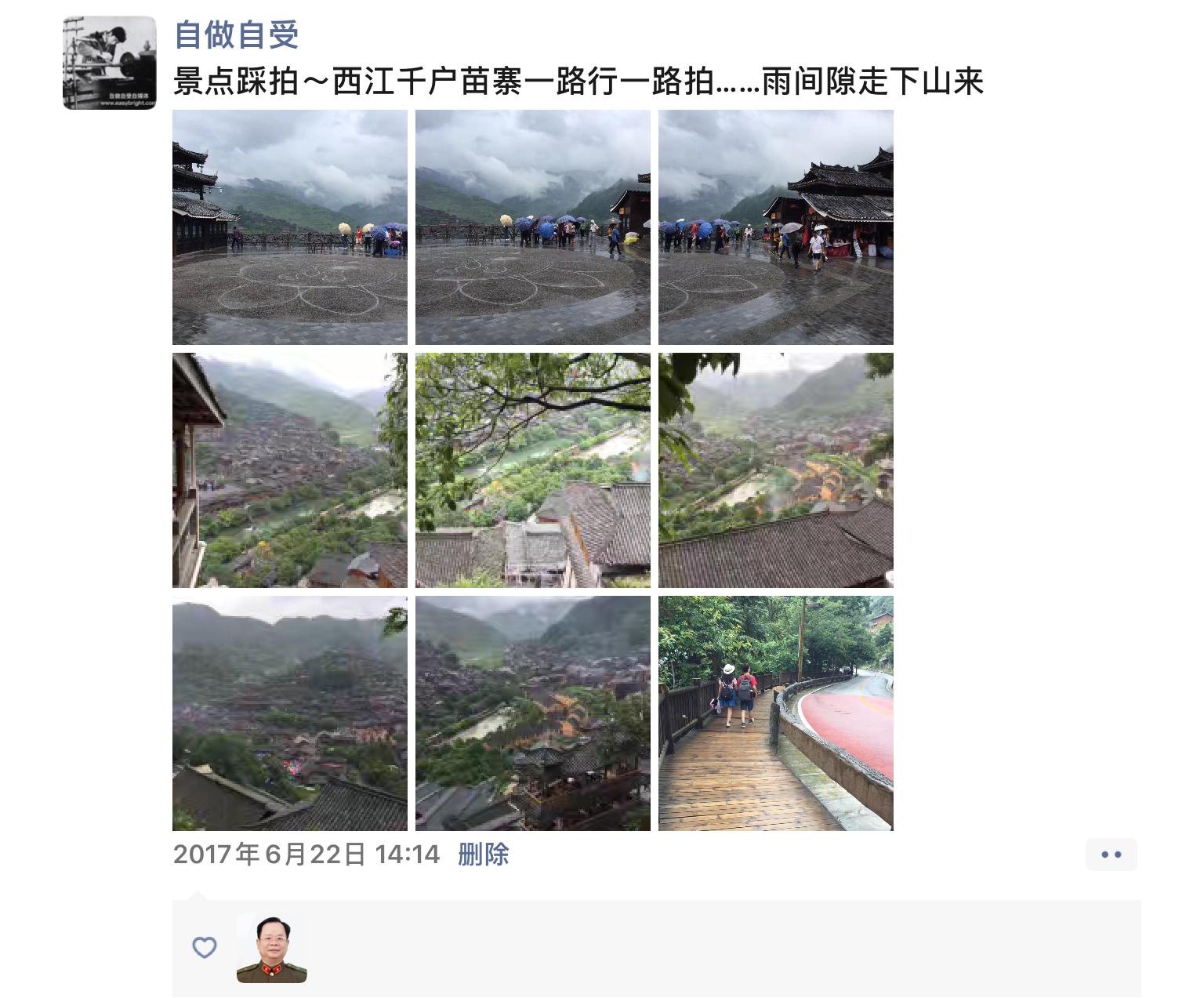Open third photo with pavilion building

click(x=776, y=227)
